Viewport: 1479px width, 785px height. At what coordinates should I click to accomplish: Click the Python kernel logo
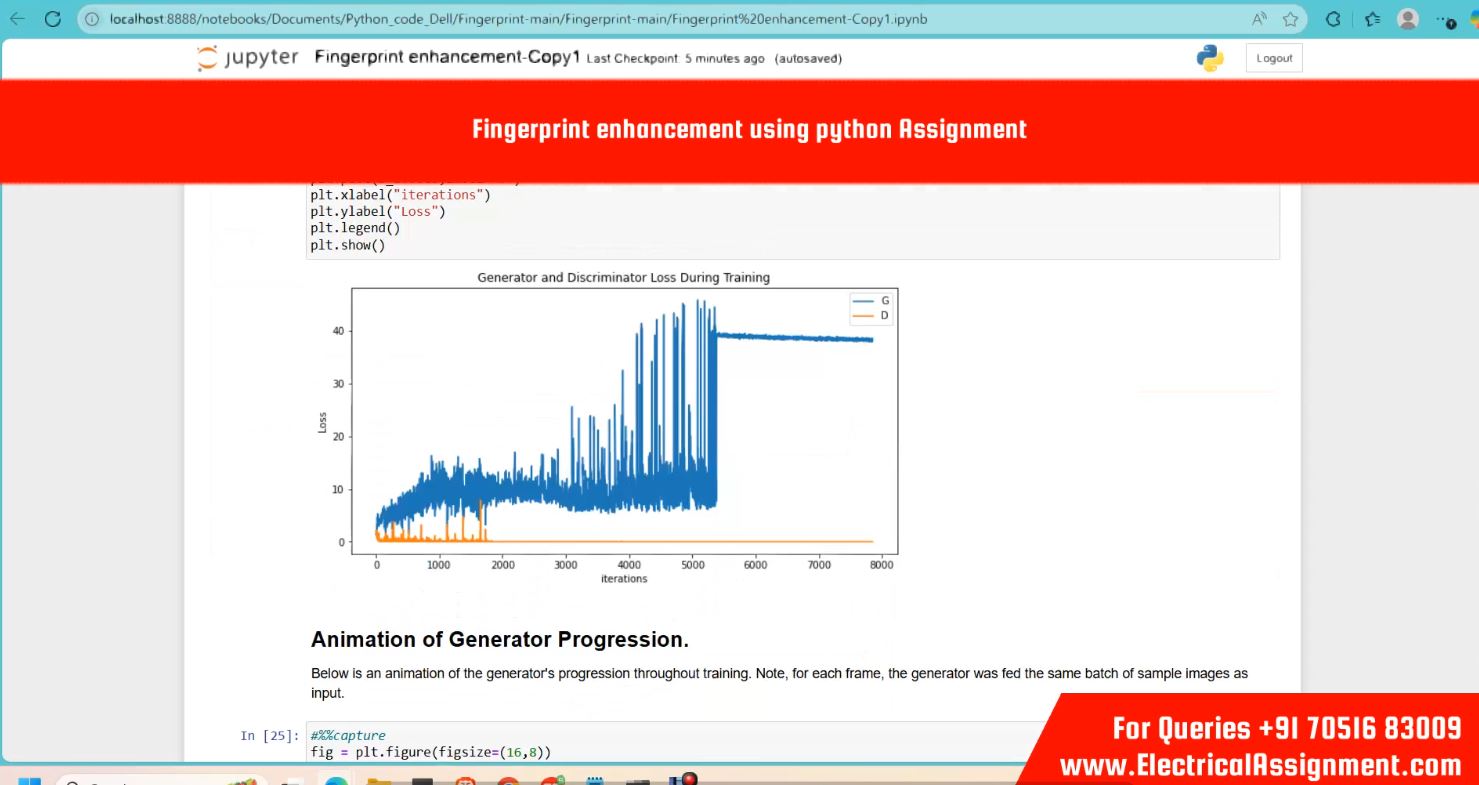tap(1210, 58)
